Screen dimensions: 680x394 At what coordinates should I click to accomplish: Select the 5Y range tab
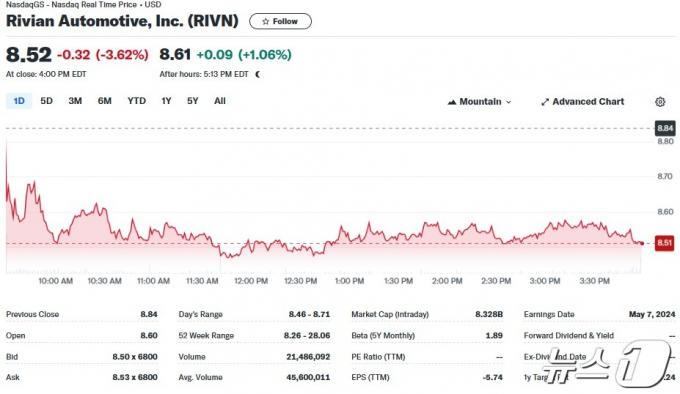pos(193,101)
